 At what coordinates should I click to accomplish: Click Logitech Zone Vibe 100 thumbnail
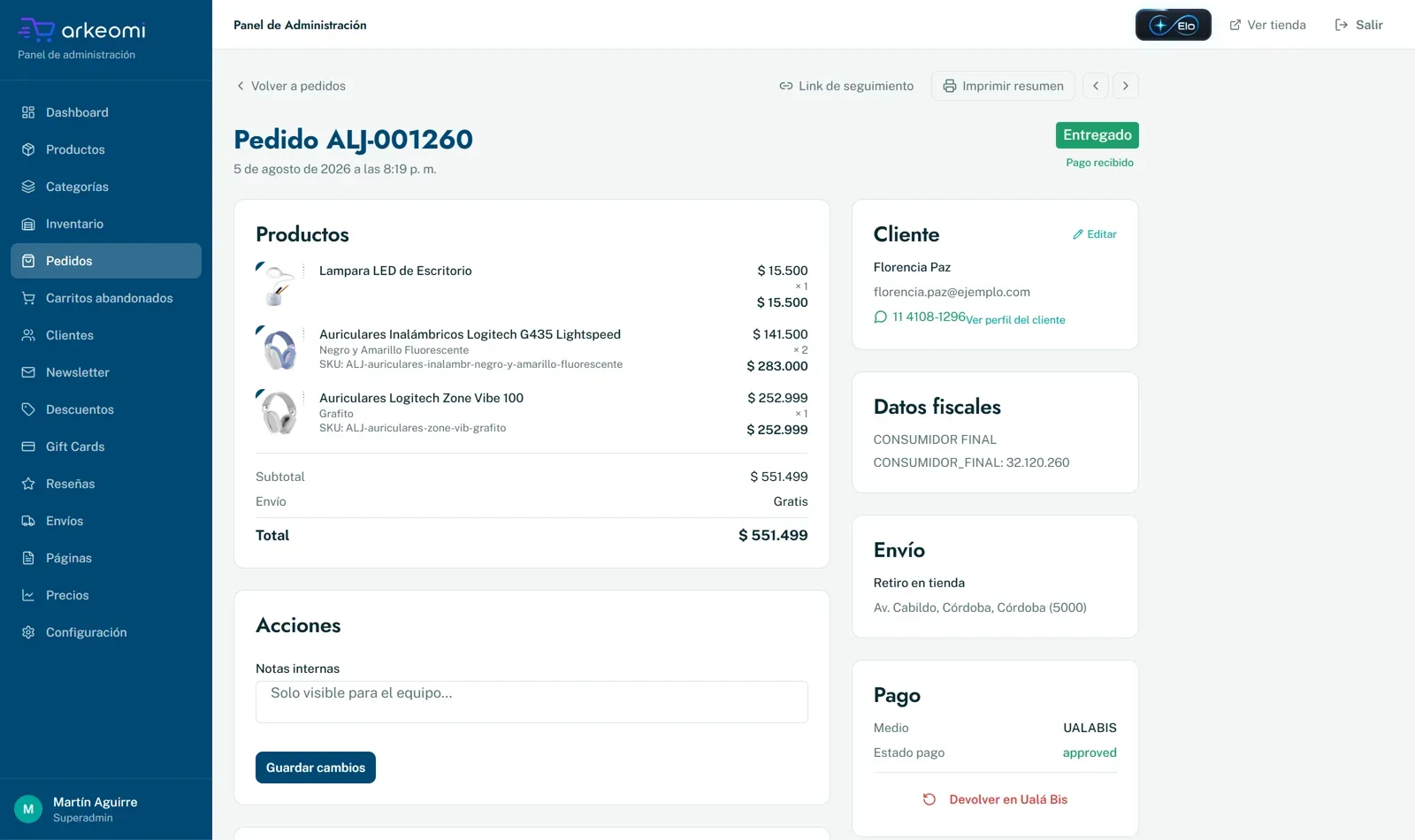click(x=279, y=413)
